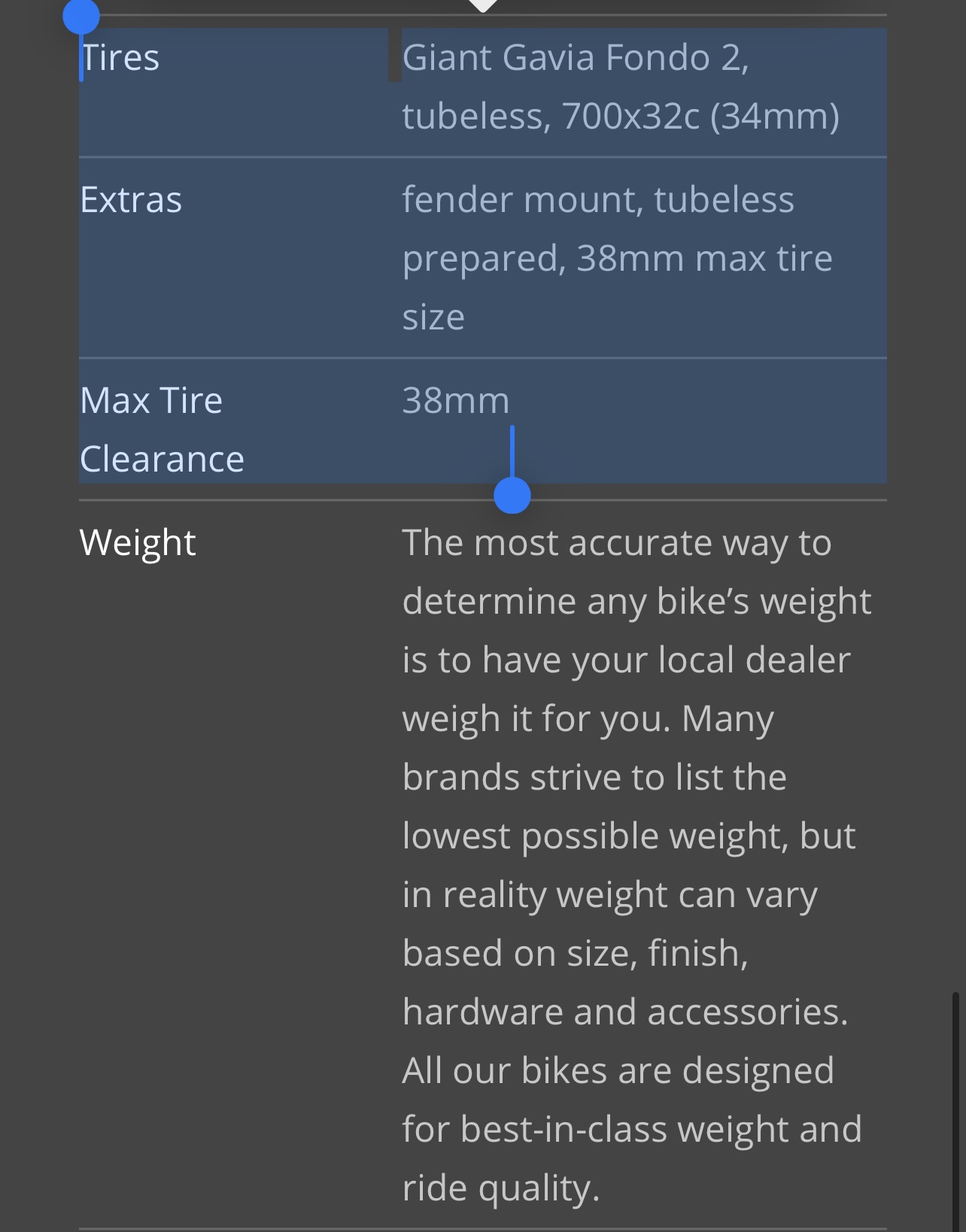Tap the white popup arrow pointer at top

pos(482,5)
